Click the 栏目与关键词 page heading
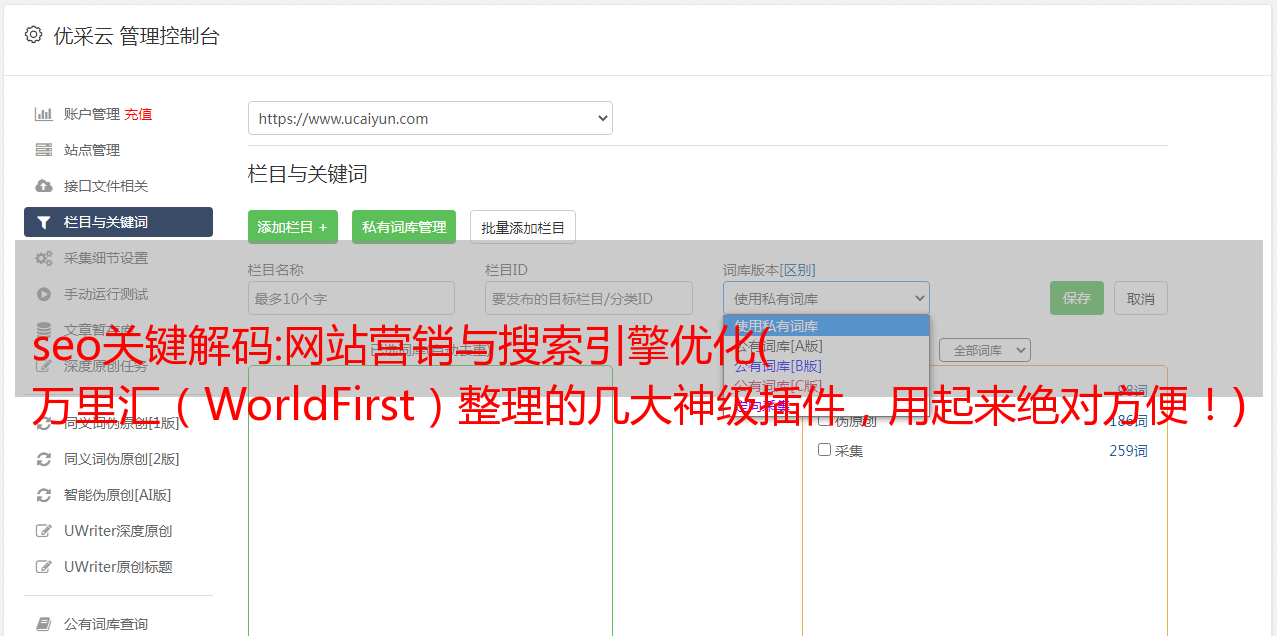The image size is (1277, 636). click(308, 174)
